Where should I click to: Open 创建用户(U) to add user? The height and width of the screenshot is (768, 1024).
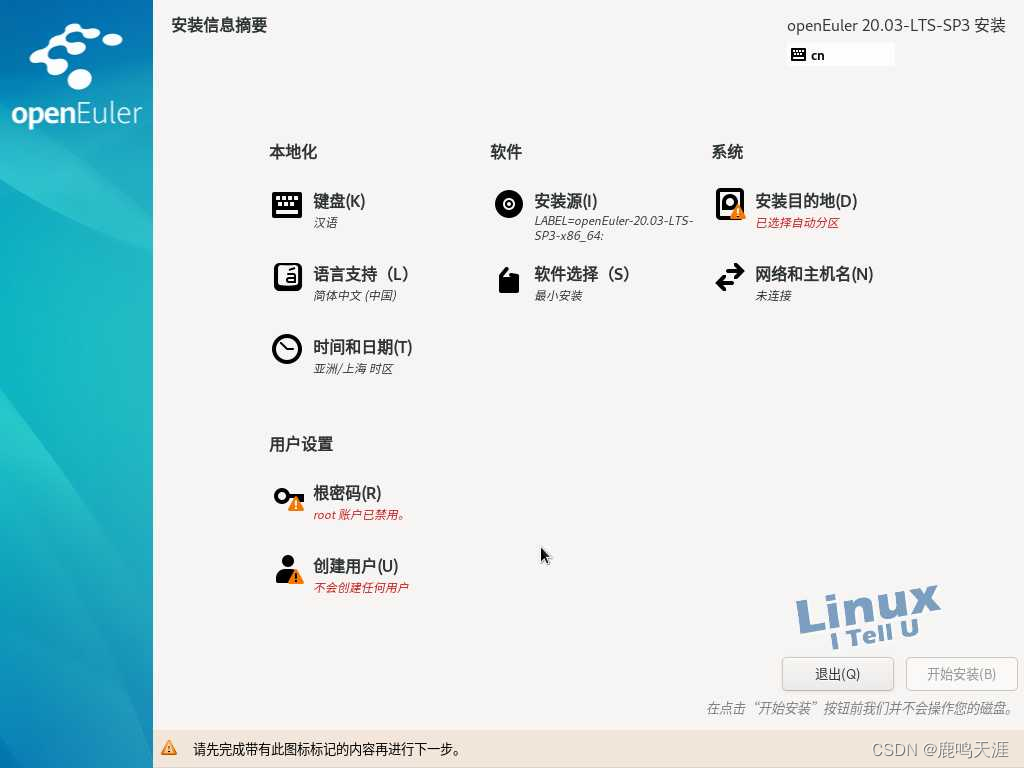click(x=355, y=566)
